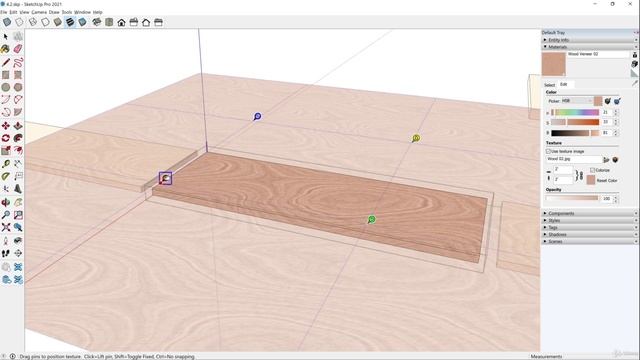Expand the Scenes panel
This screenshot has width=640, height=360.
[590, 241]
